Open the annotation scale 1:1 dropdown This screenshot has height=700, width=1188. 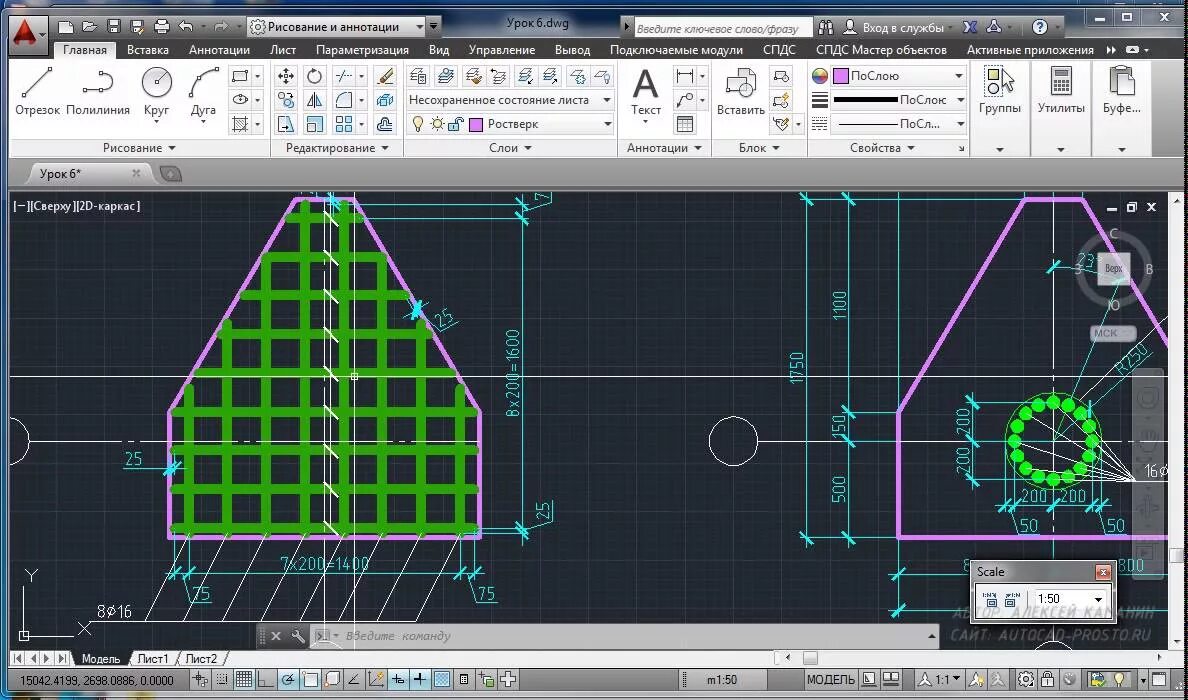(x=939, y=680)
